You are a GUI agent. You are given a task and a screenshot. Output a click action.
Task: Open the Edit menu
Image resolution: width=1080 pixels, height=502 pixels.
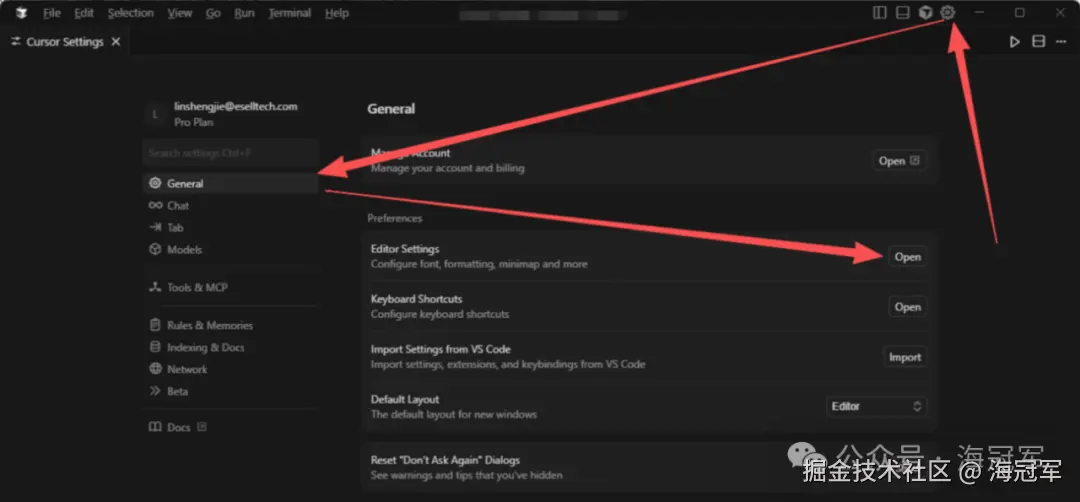[84, 13]
